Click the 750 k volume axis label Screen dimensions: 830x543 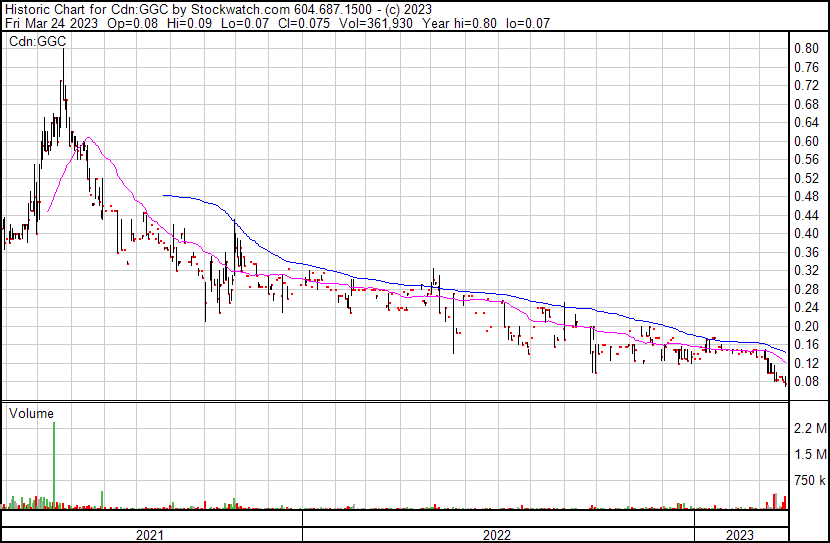coord(810,481)
